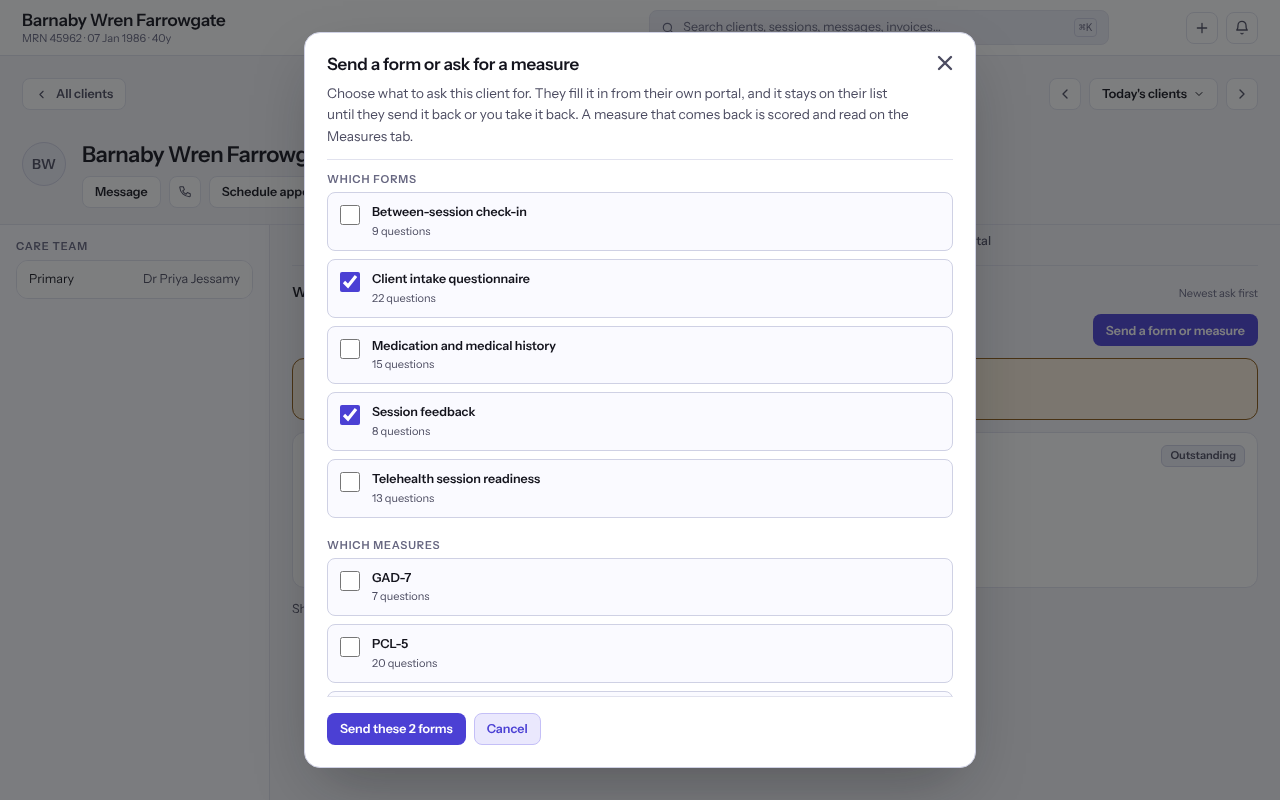This screenshot has width=1280, height=800.
Task: Click the '9 questions' text
Action: tap(401, 231)
